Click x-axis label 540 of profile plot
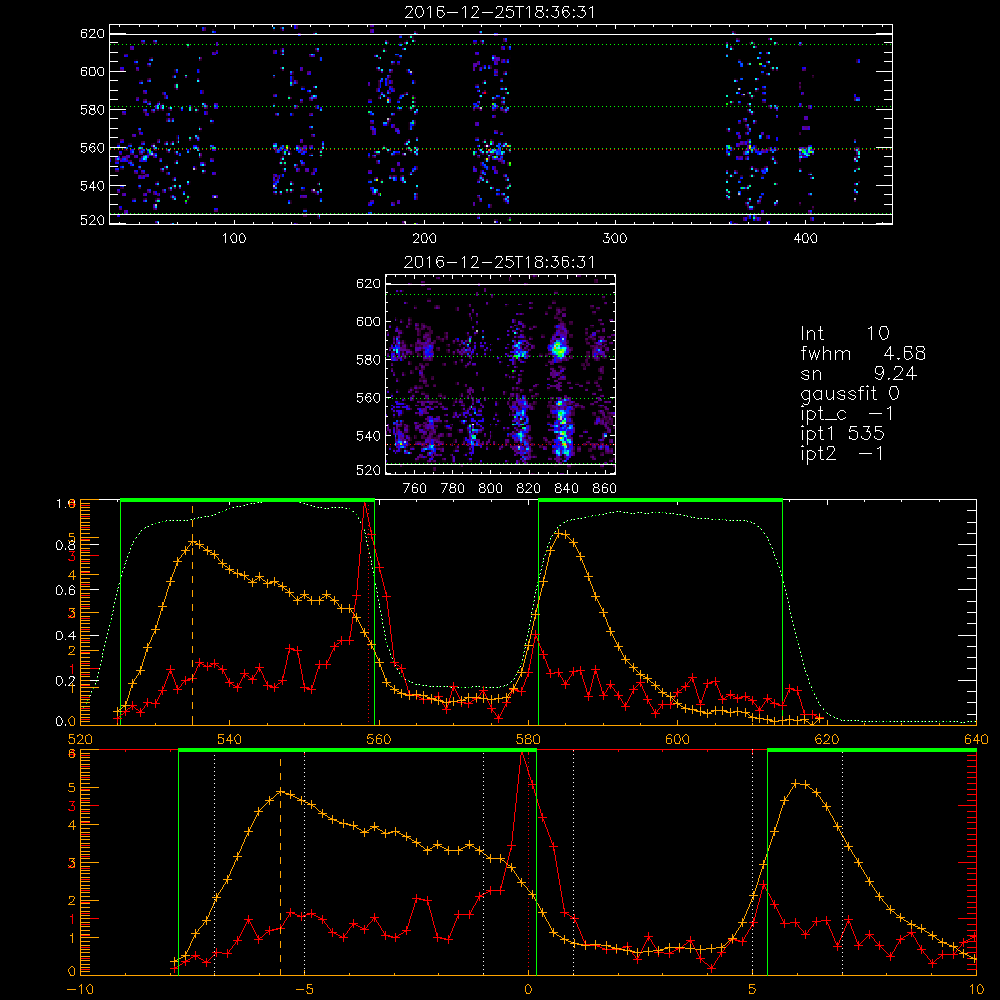 pos(230,739)
